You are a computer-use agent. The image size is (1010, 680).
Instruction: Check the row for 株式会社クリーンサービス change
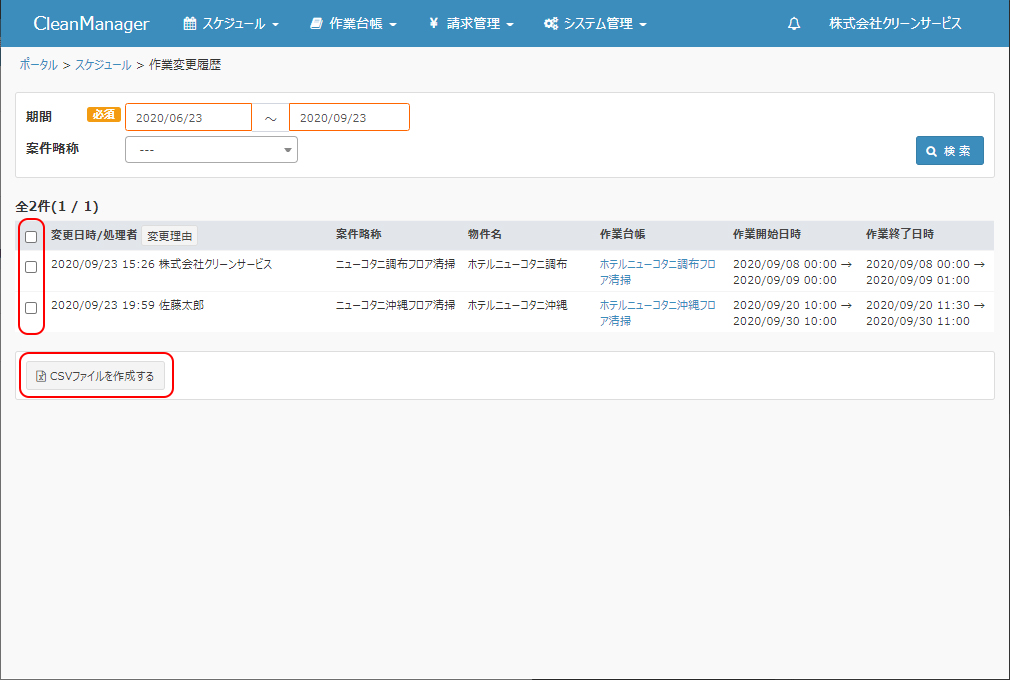(x=31, y=267)
